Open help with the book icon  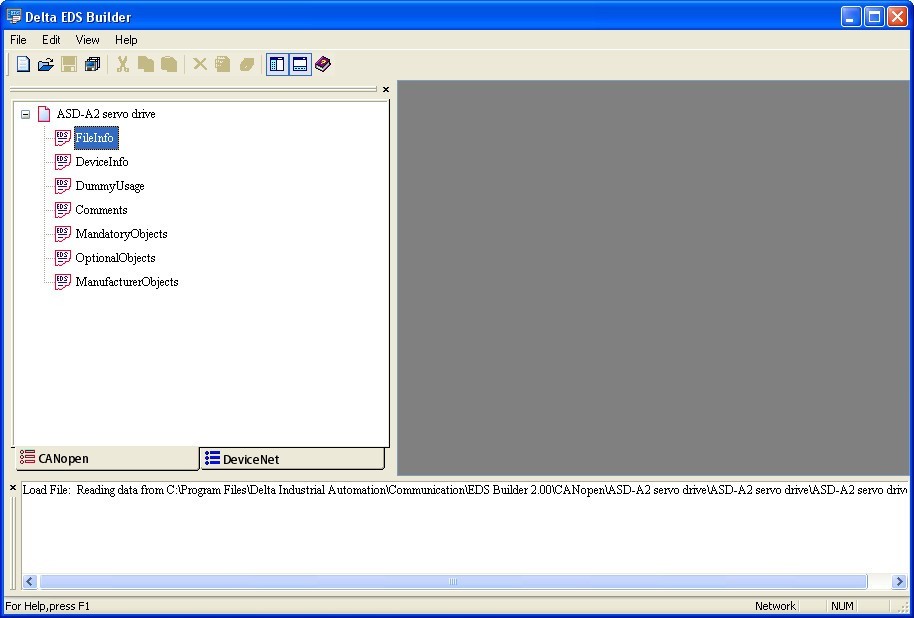click(x=323, y=64)
